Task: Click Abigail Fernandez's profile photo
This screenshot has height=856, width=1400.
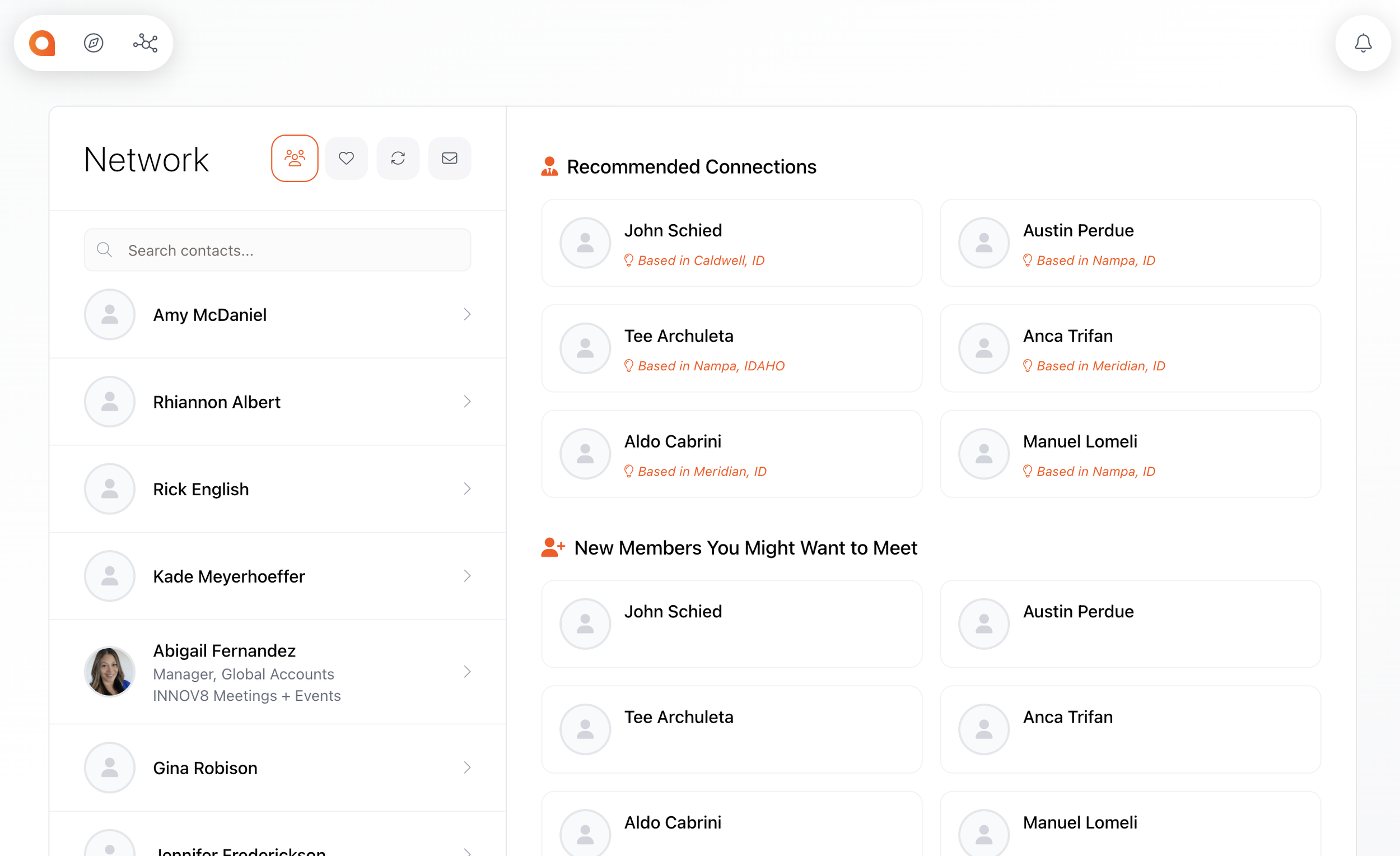Action: click(x=110, y=672)
